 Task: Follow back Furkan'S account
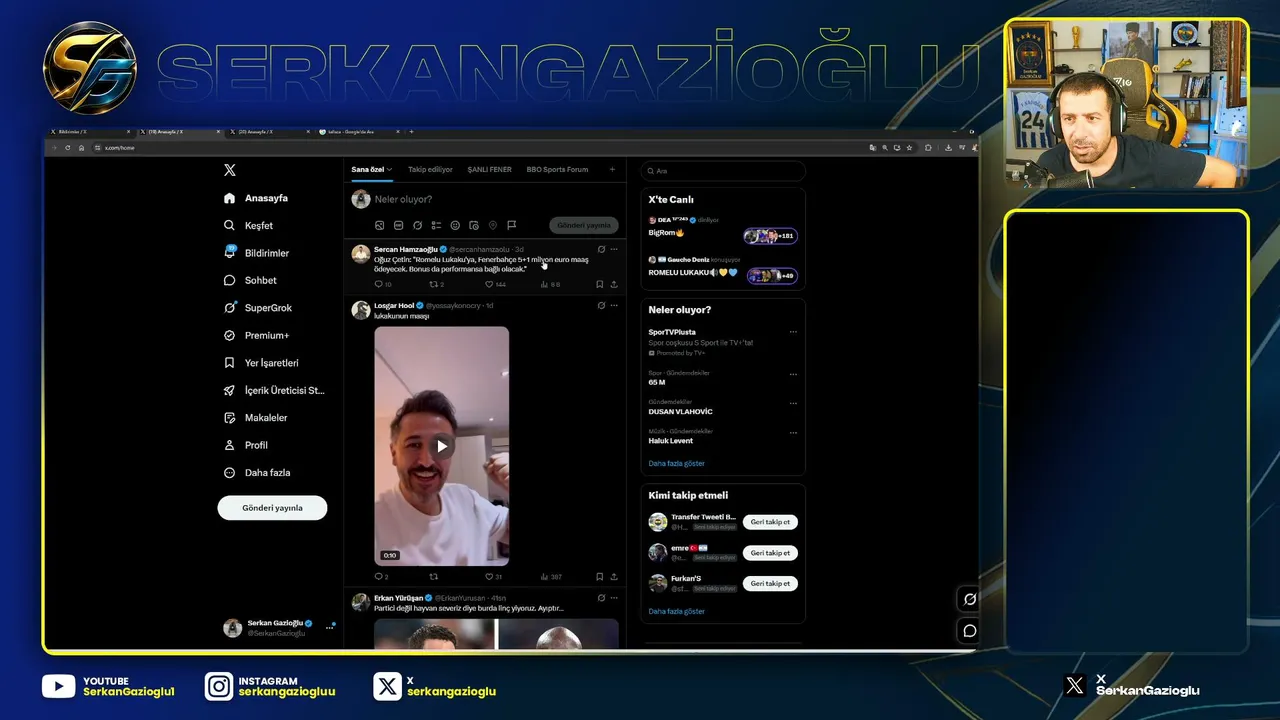pos(770,583)
